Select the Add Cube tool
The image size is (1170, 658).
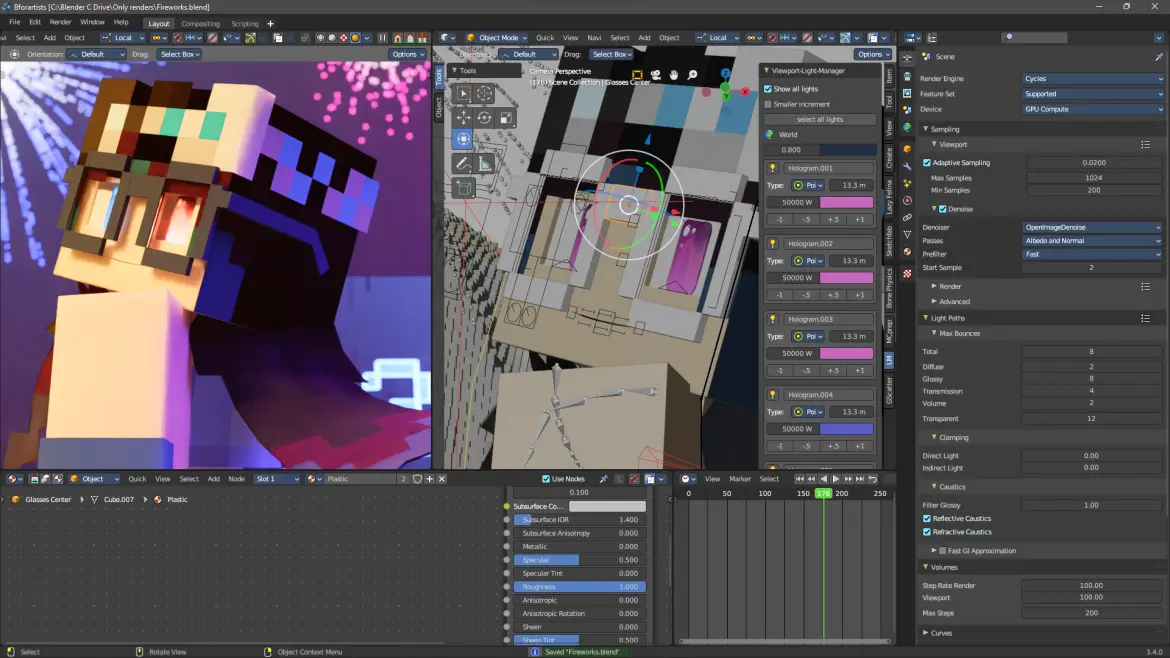pyautogui.click(x=464, y=187)
